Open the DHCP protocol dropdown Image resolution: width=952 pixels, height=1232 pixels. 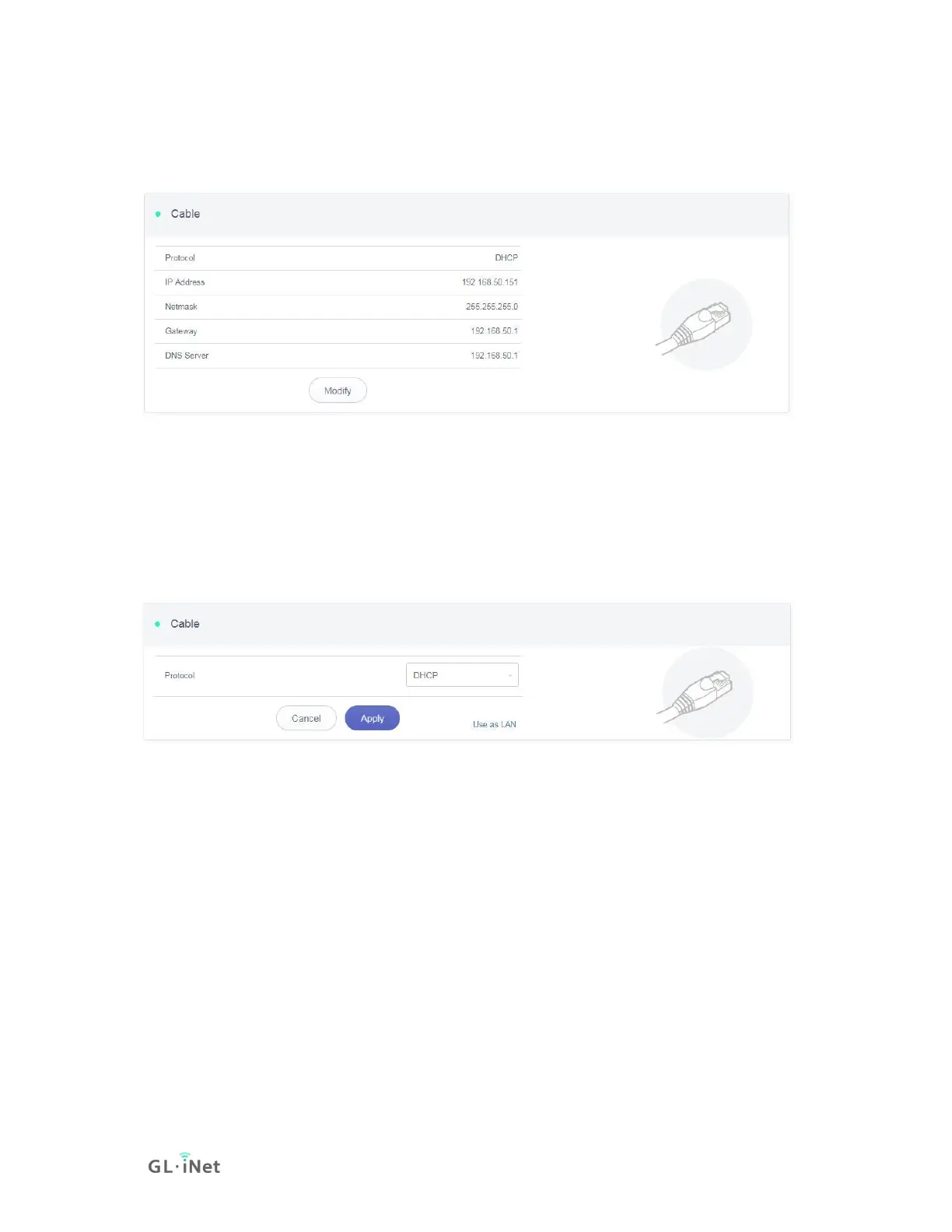click(462, 674)
